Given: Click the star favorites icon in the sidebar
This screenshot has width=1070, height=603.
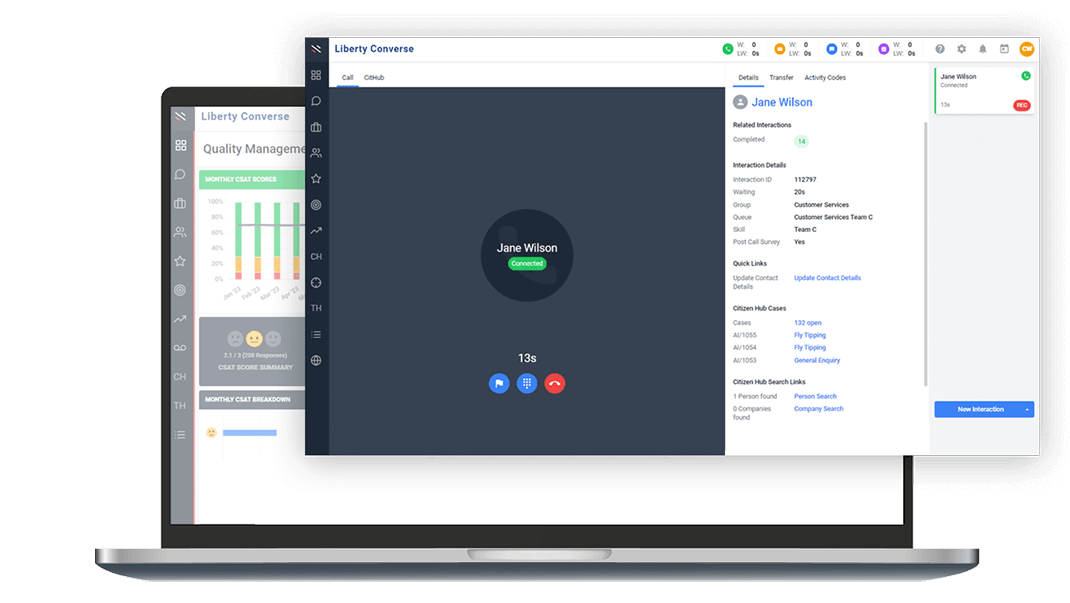Looking at the screenshot, I should (316, 179).
